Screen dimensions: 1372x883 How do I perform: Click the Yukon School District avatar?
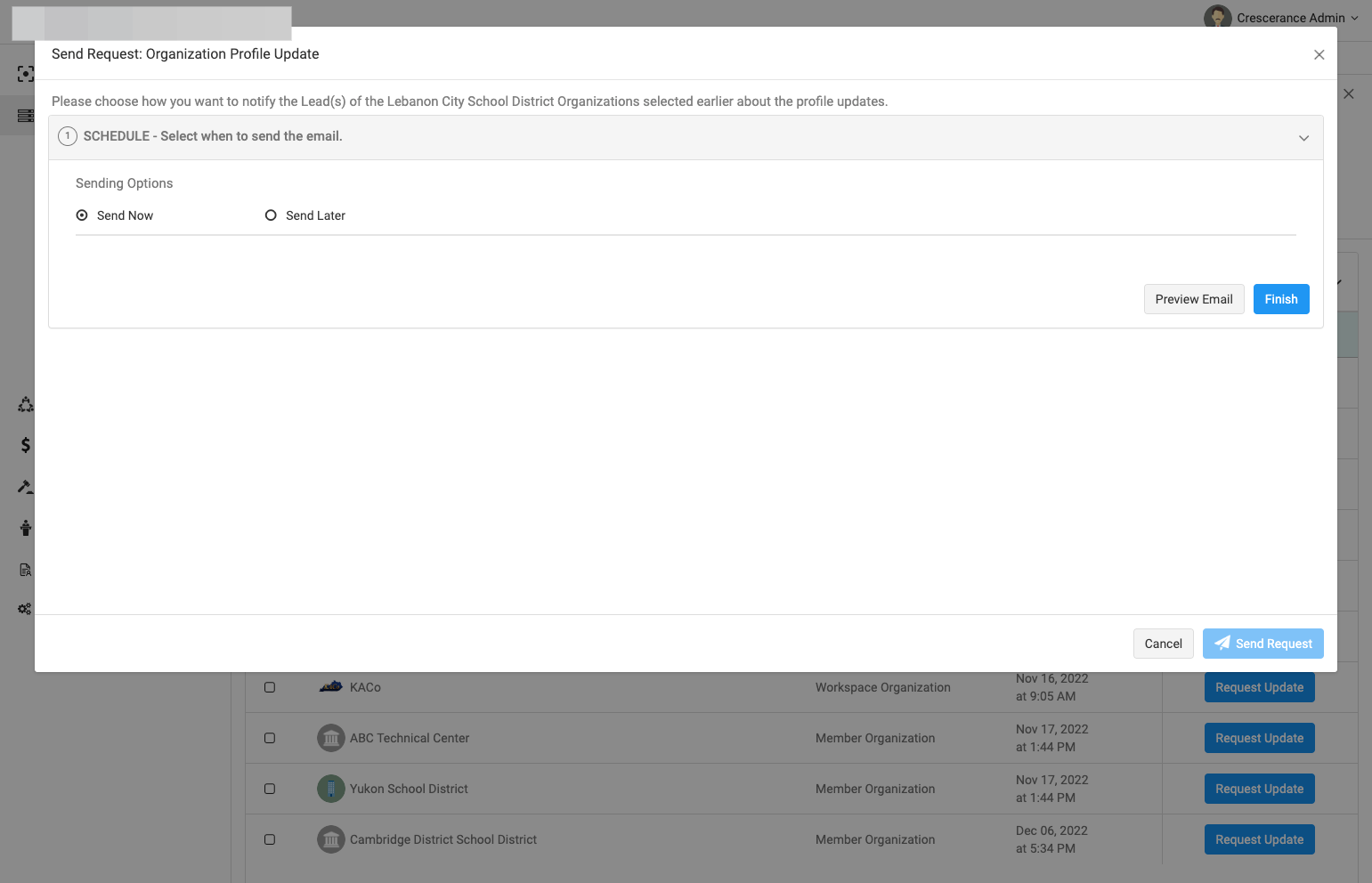[x=331, y=789]
